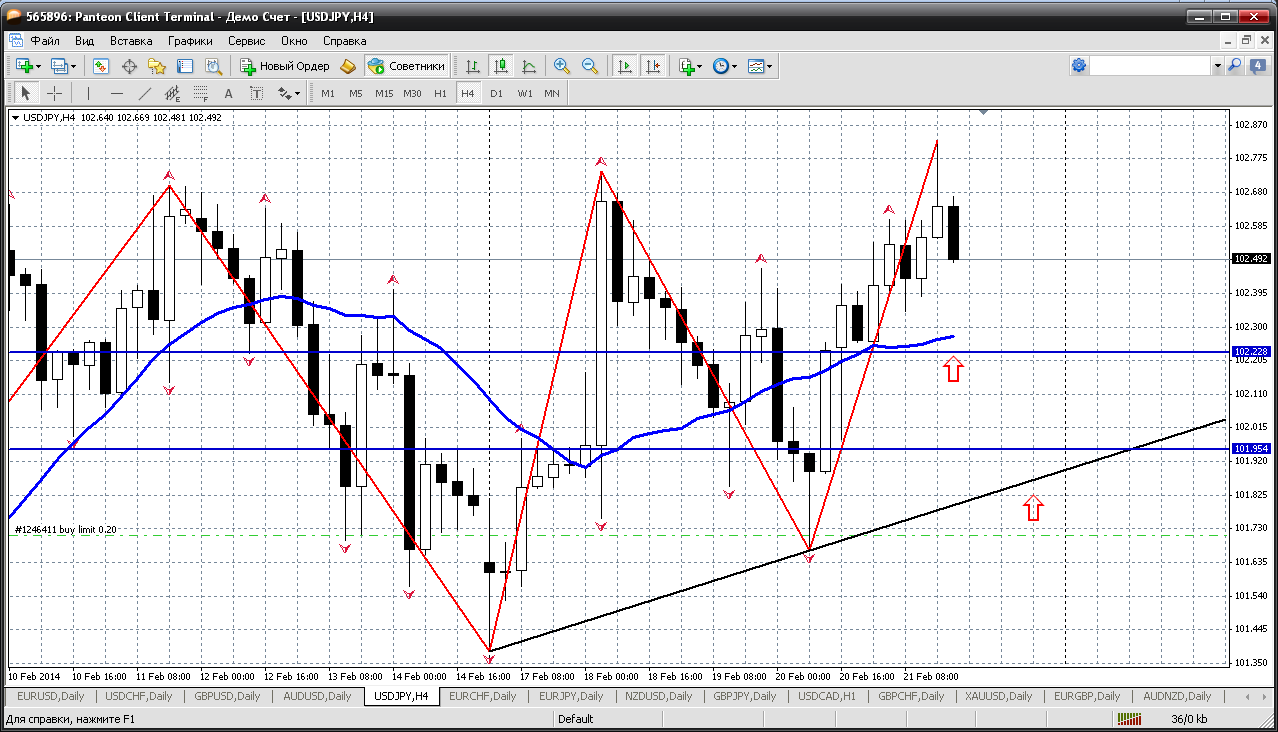This screenshot has width=1278, height=732.
Task: Click the connection status bars icon
Action: coord(1130,719)
